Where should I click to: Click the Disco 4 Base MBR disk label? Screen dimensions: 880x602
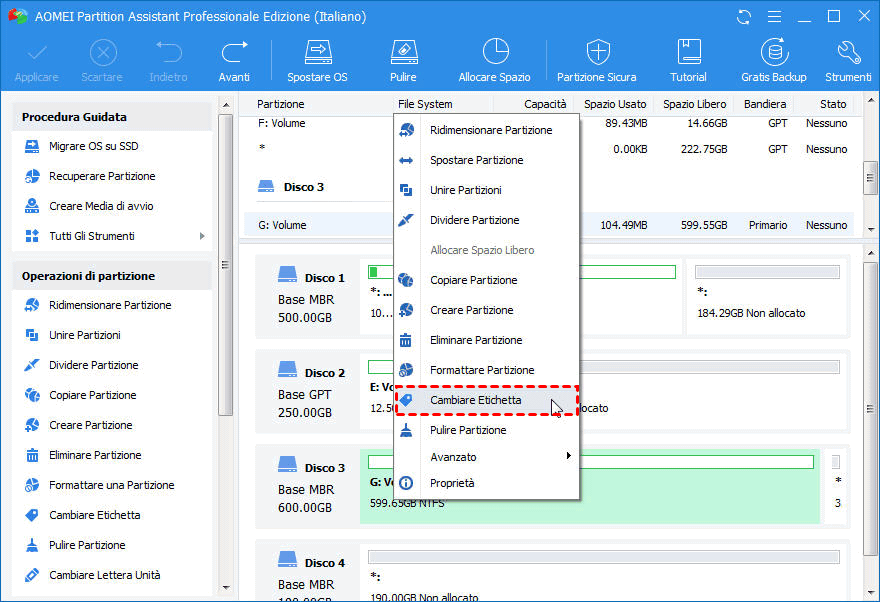(308, 572)
